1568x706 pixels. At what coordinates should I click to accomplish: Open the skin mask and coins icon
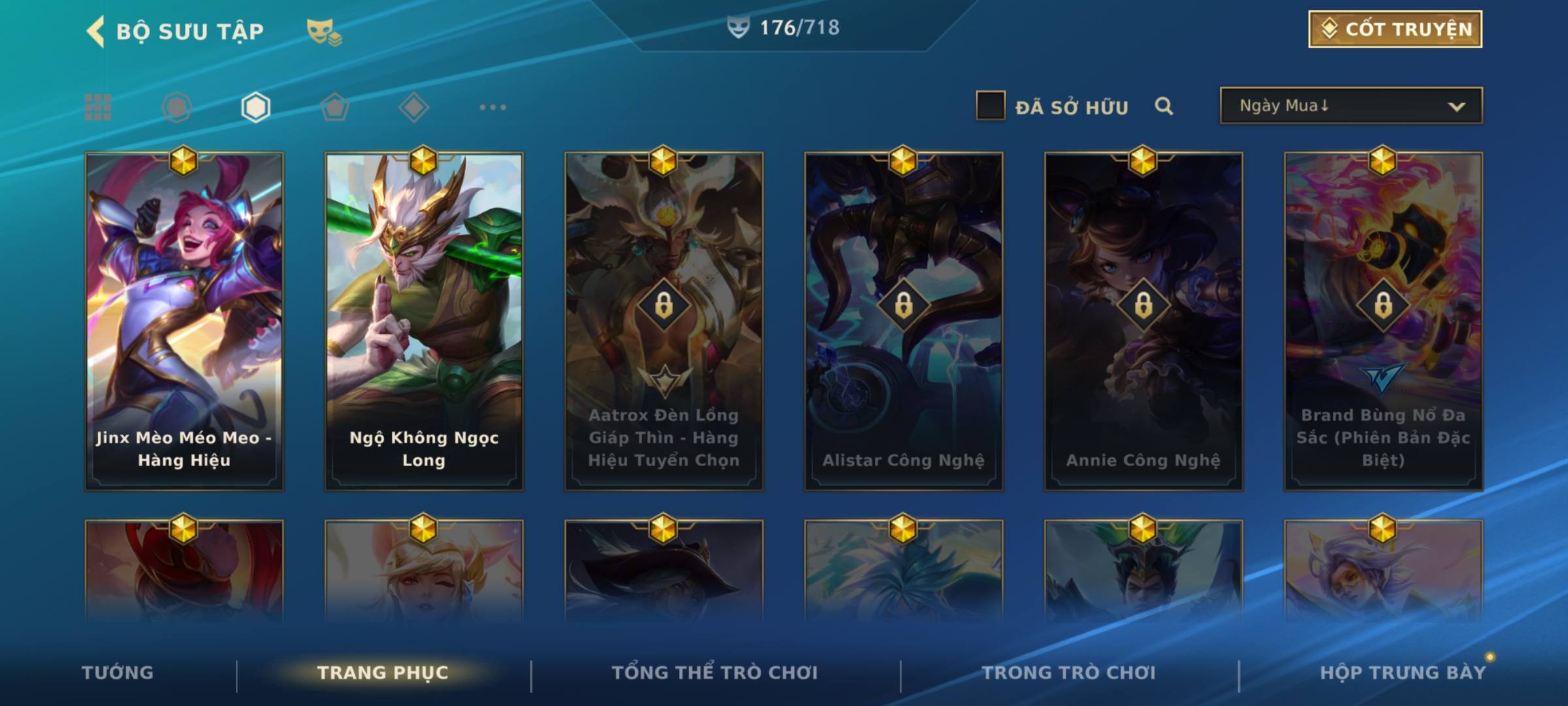[324, 32]
